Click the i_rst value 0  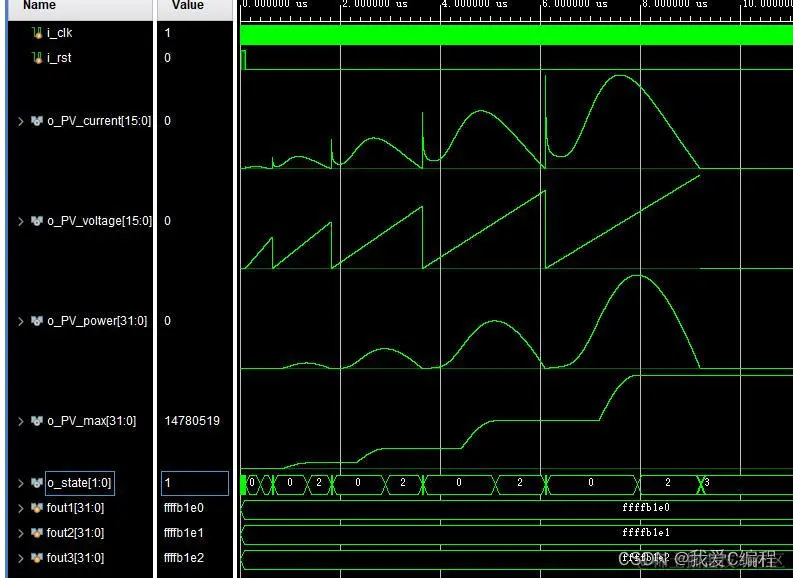[x=167, y=58]
